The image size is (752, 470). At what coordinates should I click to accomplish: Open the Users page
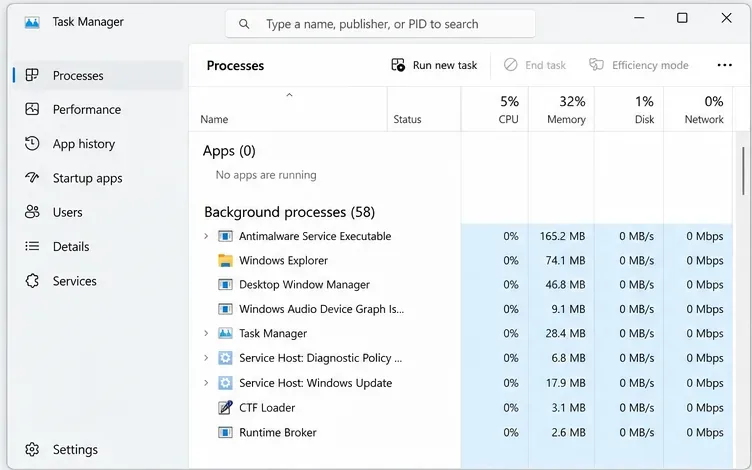coord(98,212)
